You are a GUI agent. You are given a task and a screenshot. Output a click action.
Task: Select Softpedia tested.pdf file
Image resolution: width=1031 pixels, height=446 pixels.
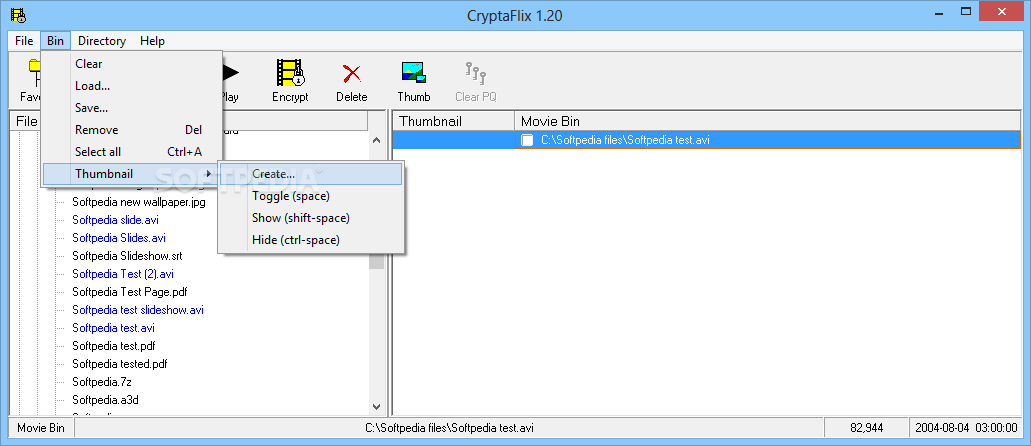pyautogui.click(x=120, y=363)
